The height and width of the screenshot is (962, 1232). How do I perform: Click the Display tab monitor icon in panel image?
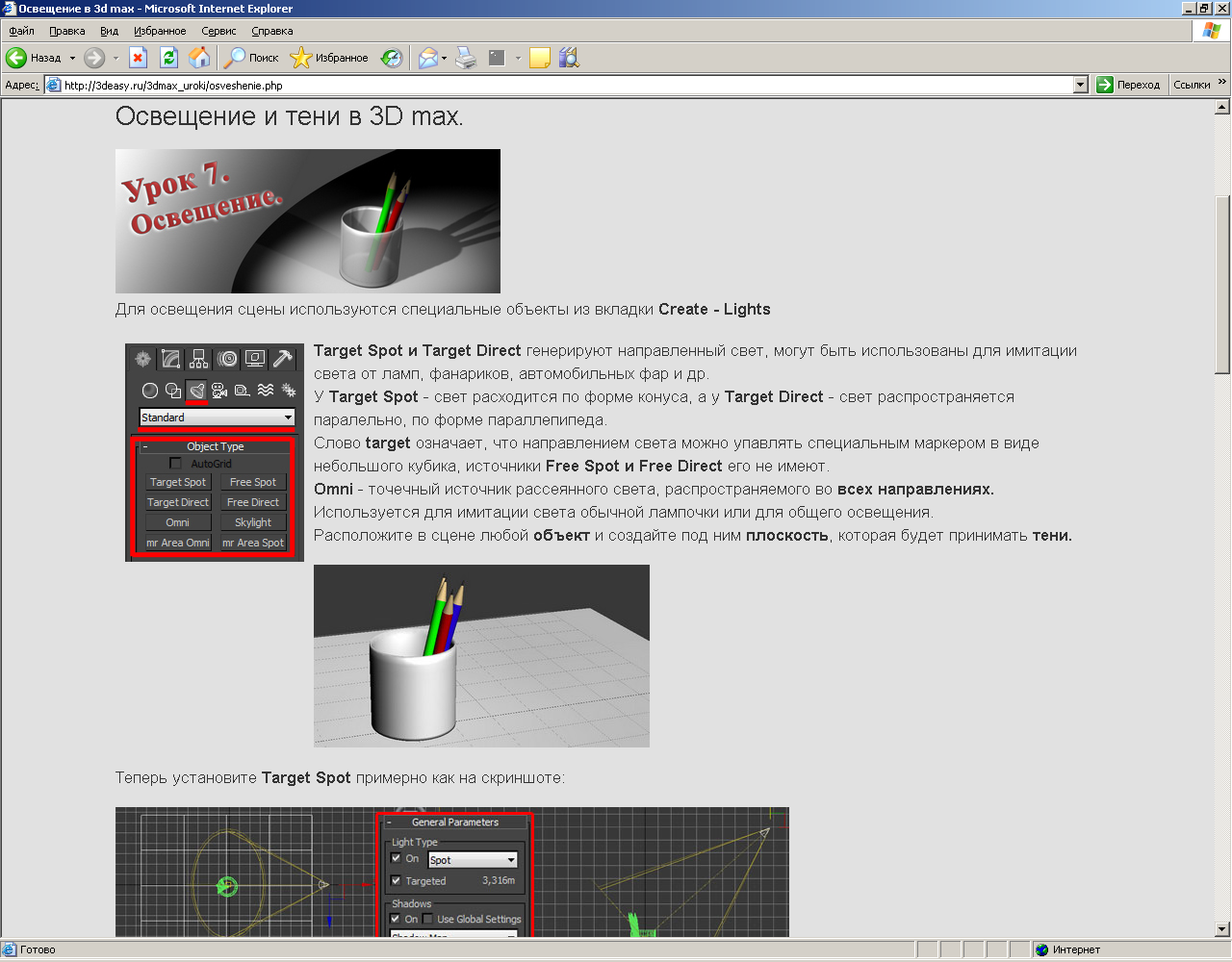click(x=255, y=359)
